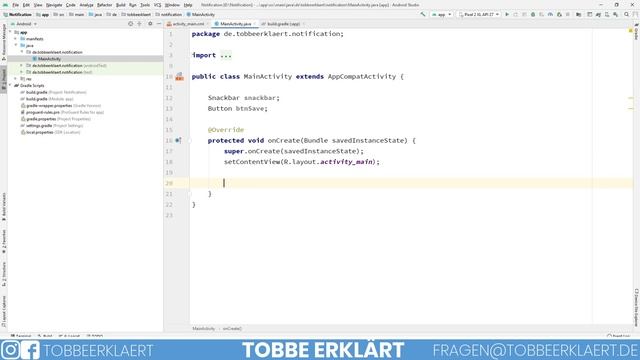Click onCreate() in the editor's bottom breadcrumb
This screenshot has height=360, width=640.
tap(232, 328)
